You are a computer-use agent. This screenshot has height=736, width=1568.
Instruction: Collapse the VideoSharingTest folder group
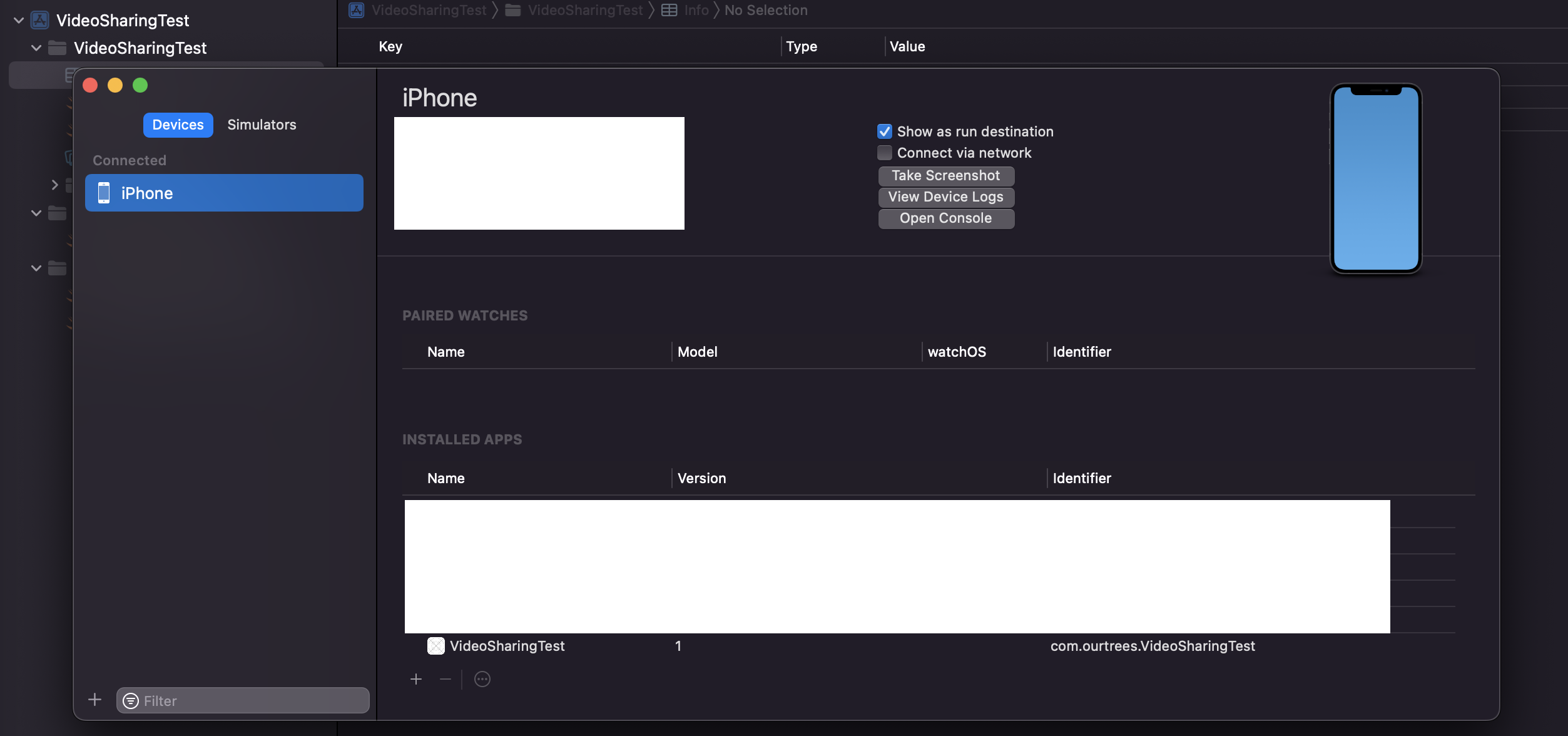36,48
